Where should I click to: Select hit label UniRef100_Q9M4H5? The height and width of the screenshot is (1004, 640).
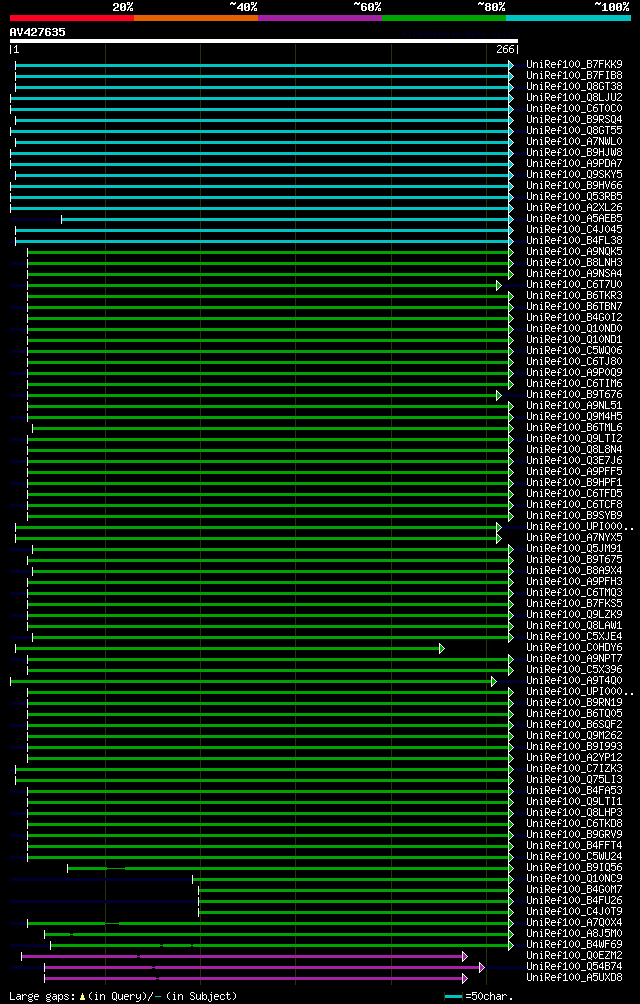[574, 416]
